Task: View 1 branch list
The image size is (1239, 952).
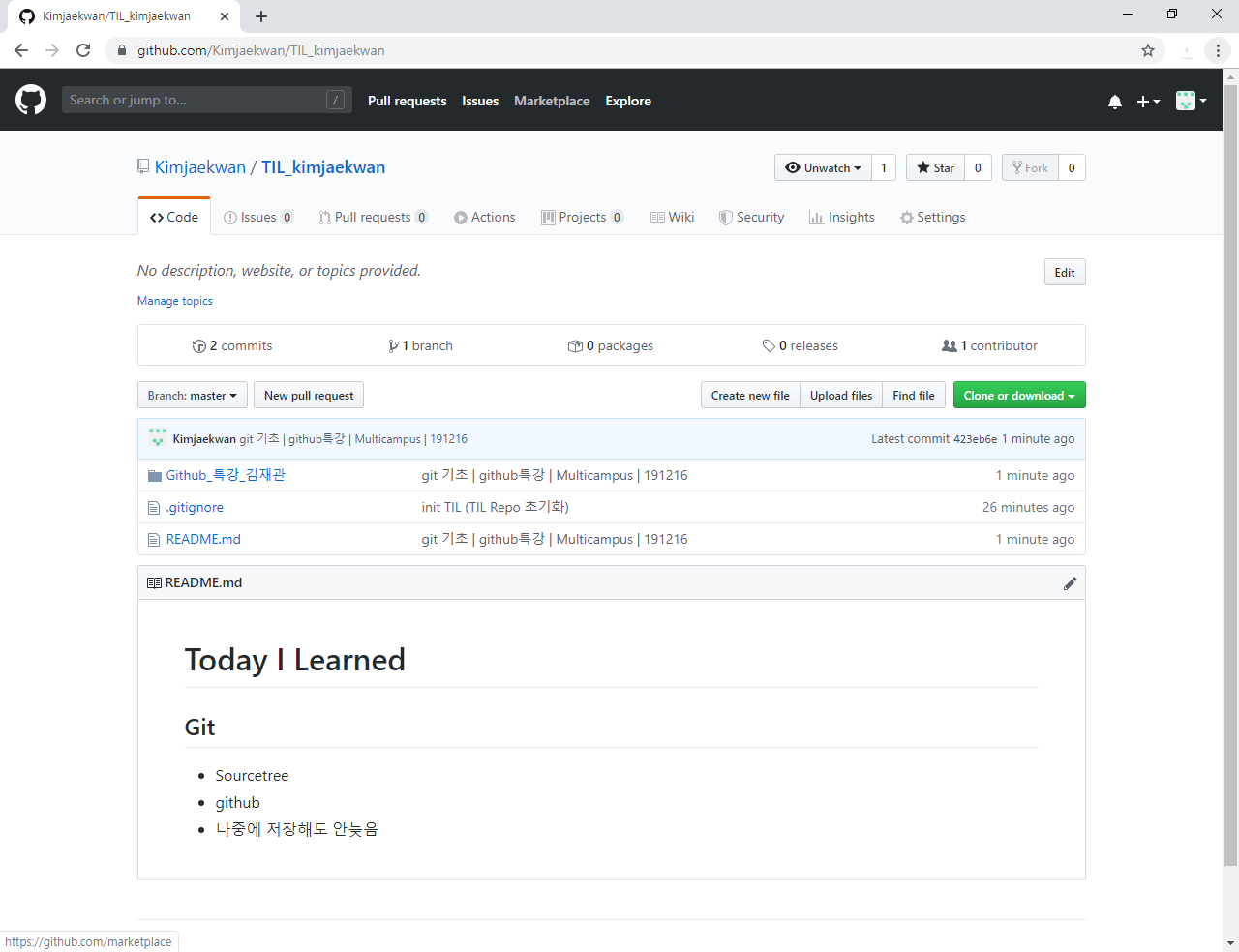Action: (x=420, y=345)
